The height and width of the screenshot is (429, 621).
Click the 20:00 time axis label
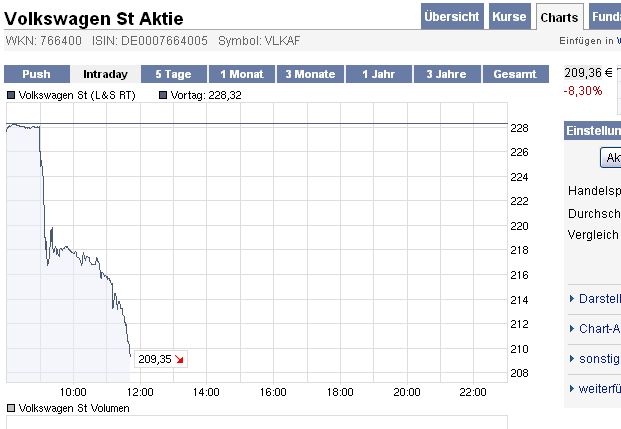tap(407, 392)
